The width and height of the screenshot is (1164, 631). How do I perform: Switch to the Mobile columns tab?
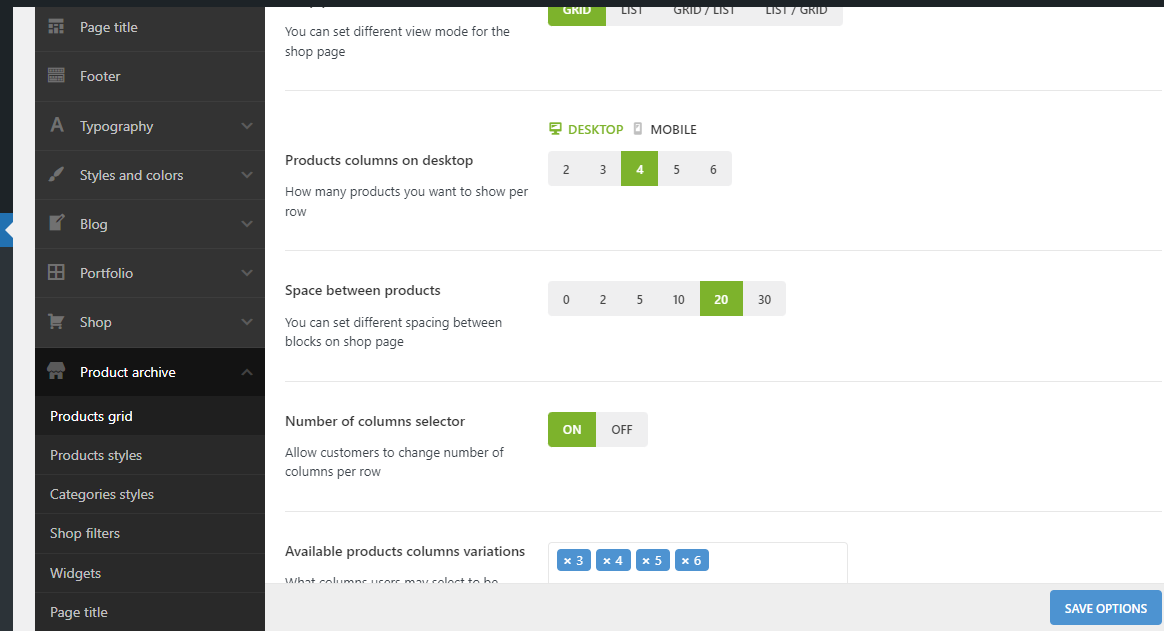665,130
